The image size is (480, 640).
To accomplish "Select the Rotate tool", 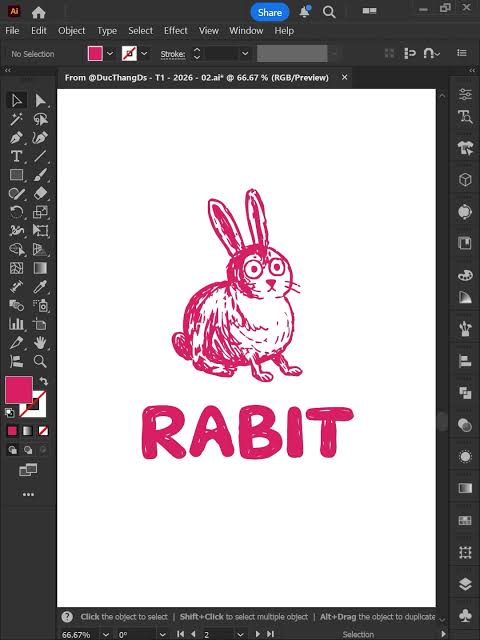I will pos(16,212).
